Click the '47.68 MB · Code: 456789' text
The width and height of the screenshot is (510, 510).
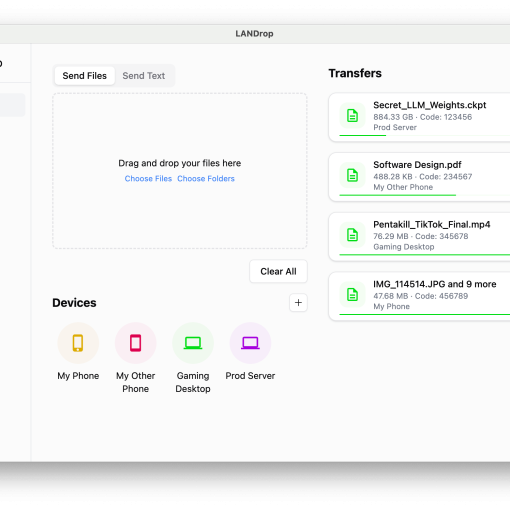(421, 296)
